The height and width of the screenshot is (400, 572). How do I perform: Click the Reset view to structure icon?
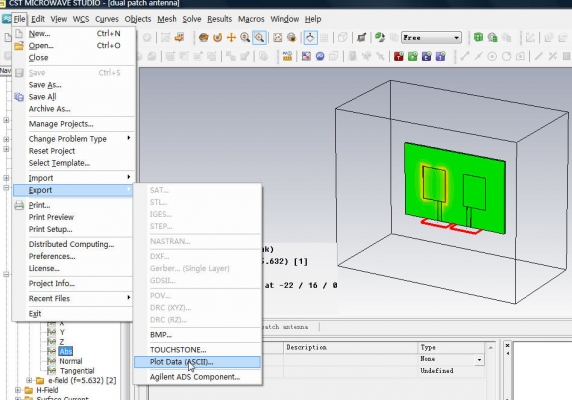tap(291, 37)
